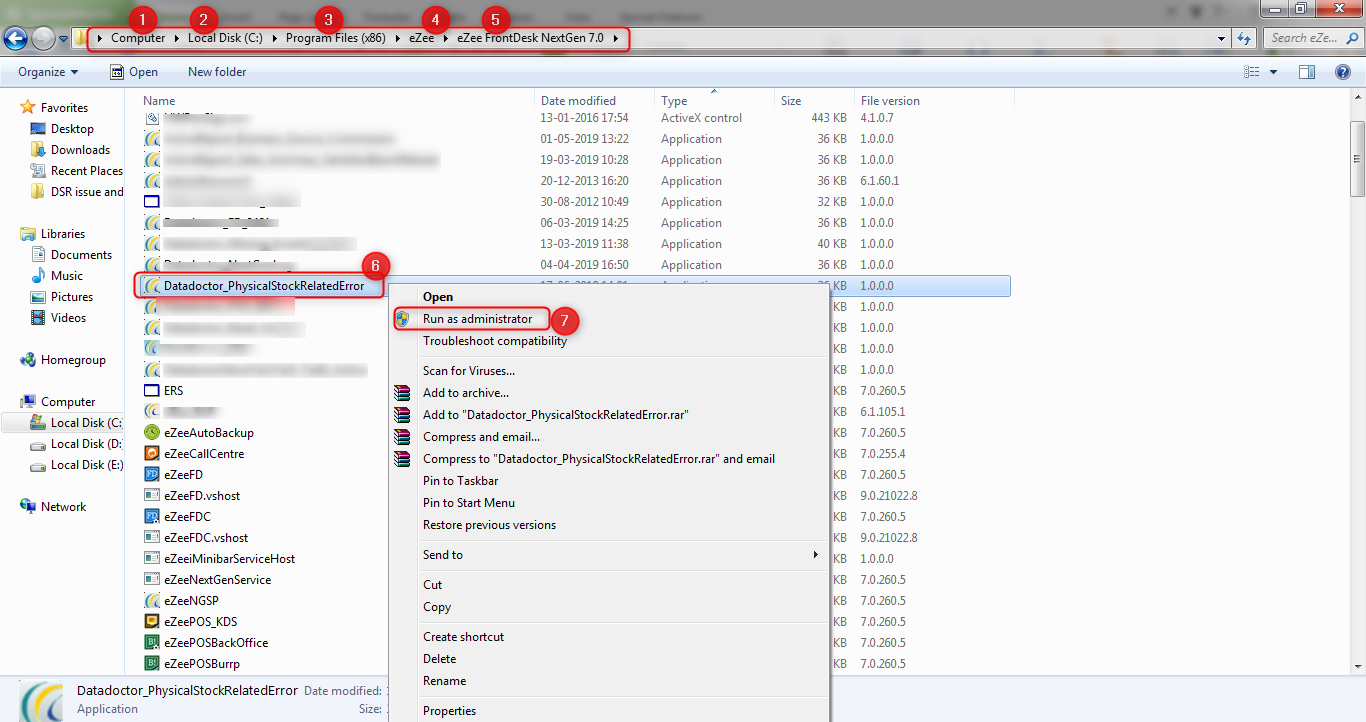
Task: Click the eZeeFD application icon
Action: point(152,475)
